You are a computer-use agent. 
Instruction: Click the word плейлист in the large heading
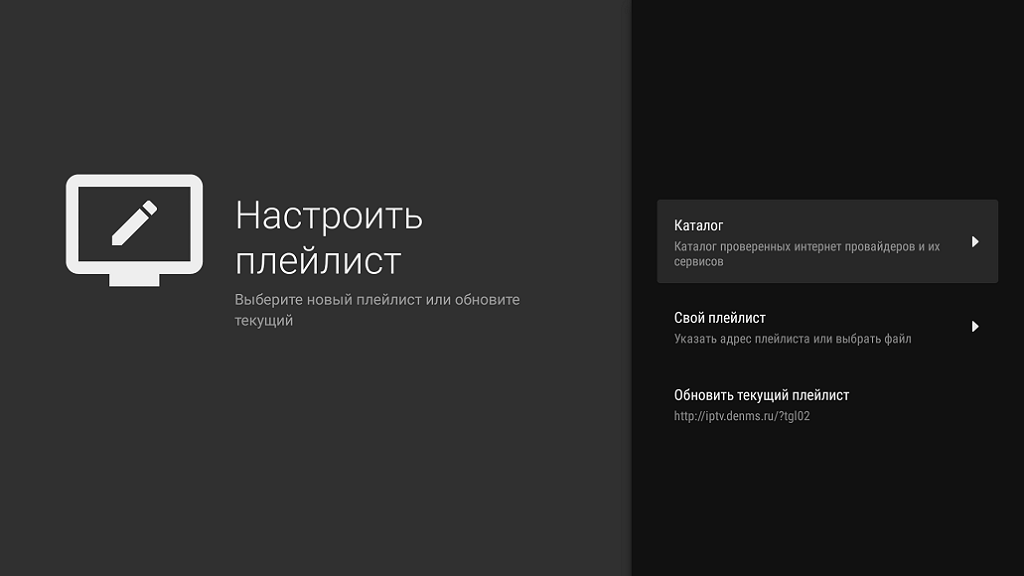click(x=317, y=261)
